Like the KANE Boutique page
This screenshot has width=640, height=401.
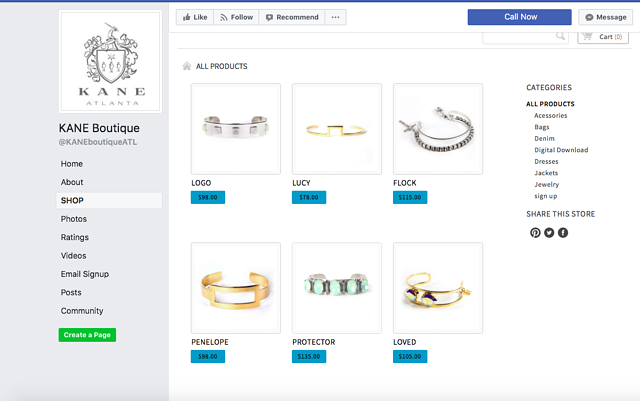(x=195, y=17)
